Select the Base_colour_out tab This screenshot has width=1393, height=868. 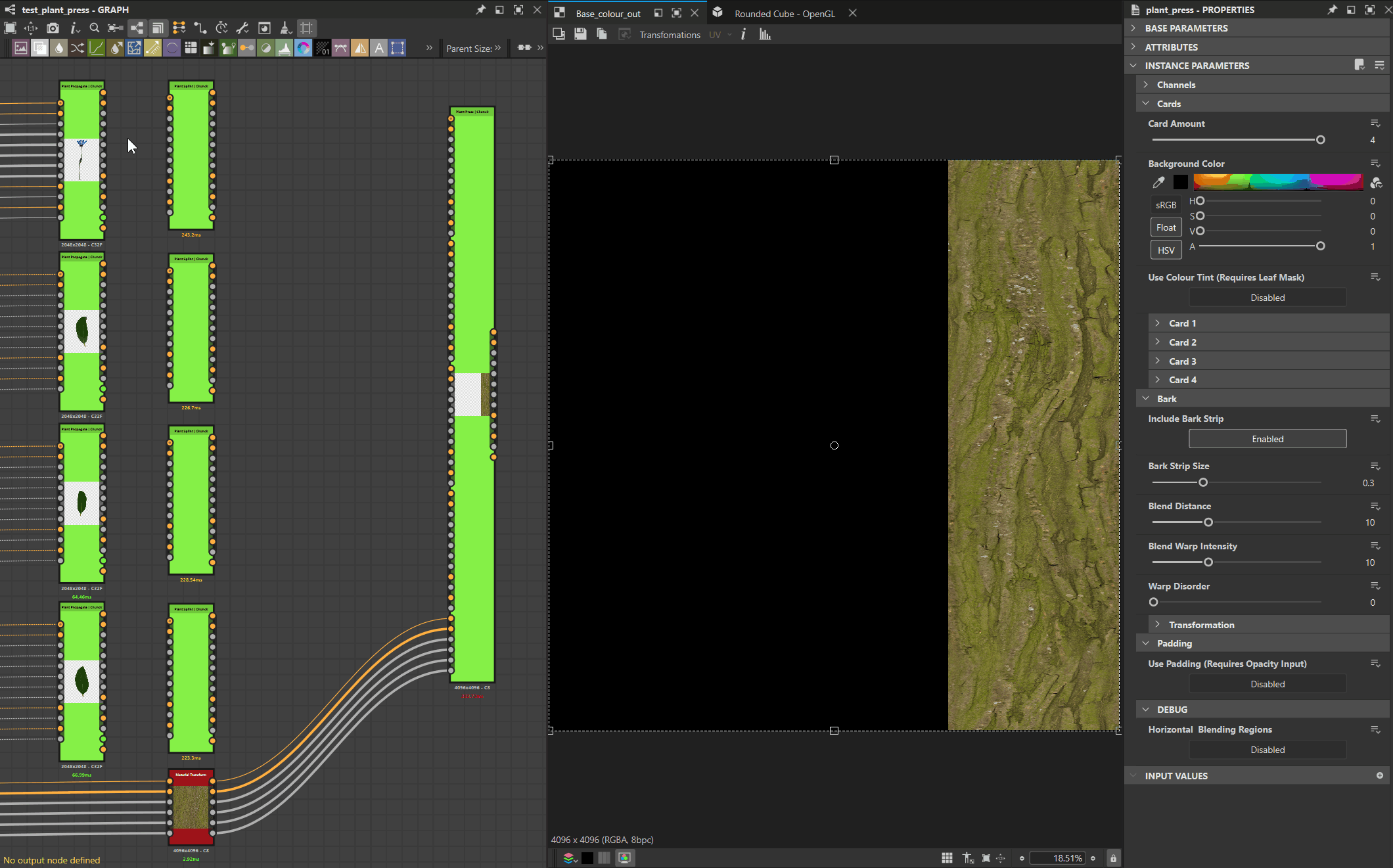608,14
